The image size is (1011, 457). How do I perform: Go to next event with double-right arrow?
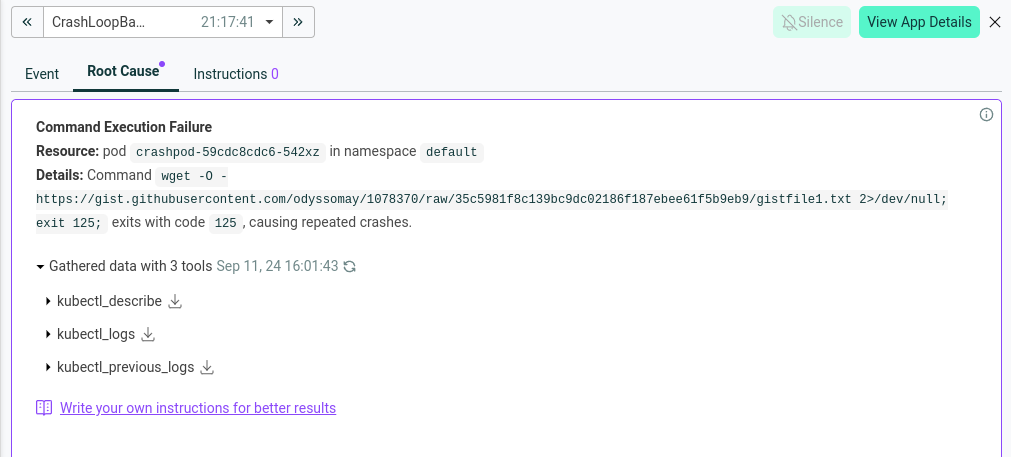tap(298, 22)
